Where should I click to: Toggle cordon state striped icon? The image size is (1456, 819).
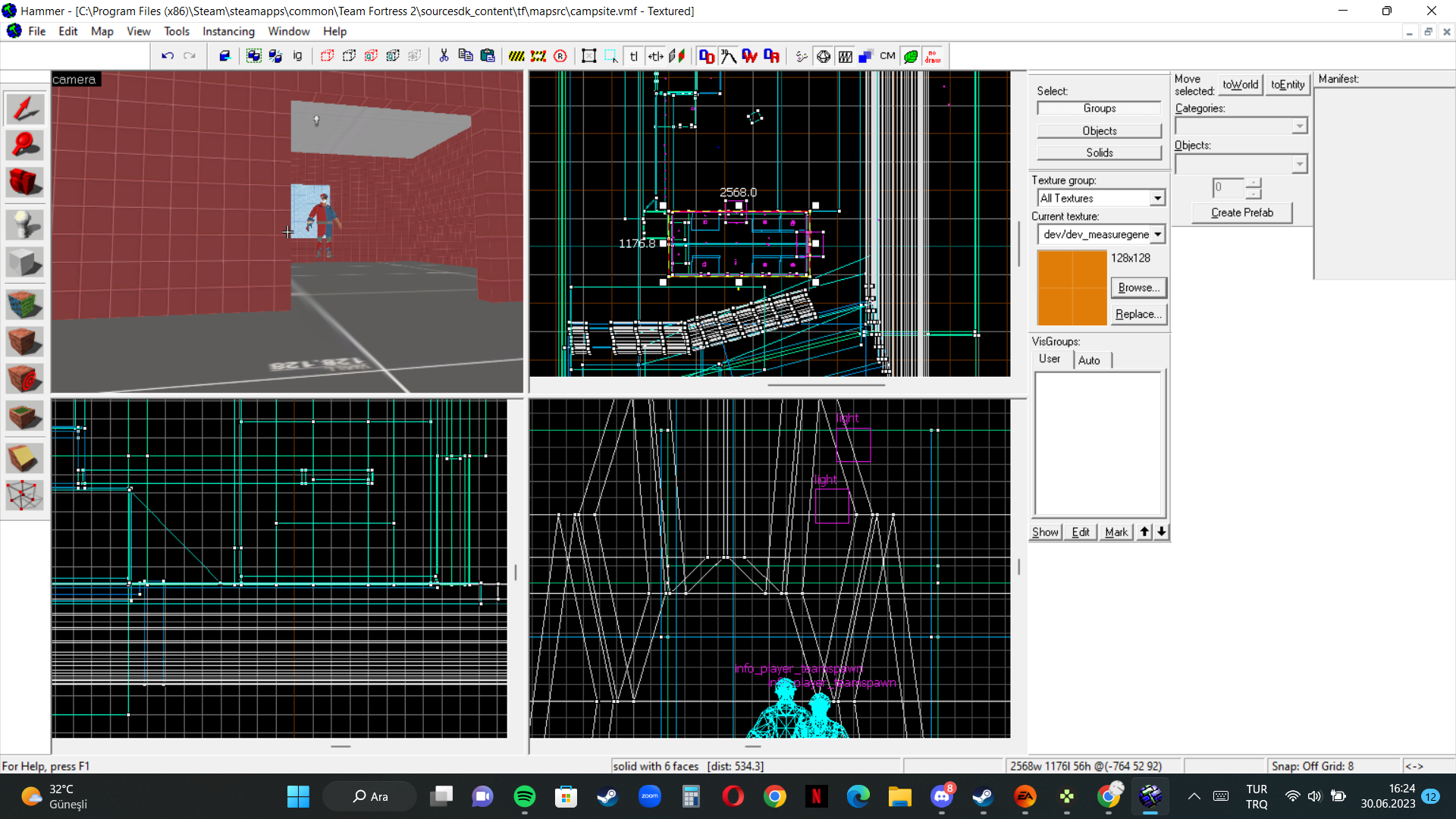516,56
